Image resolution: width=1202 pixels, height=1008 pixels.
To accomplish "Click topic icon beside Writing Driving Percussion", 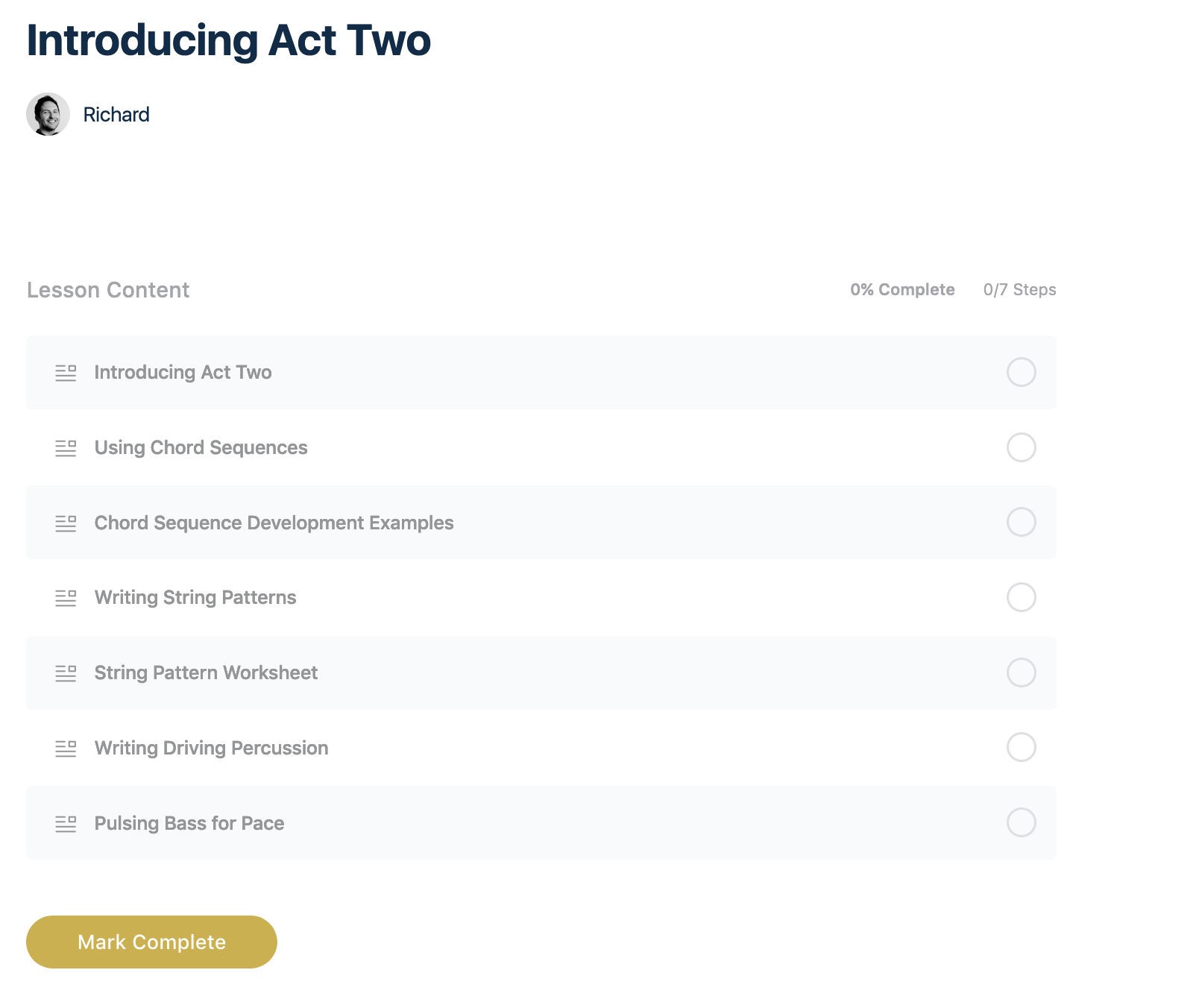I will point(66,749).
